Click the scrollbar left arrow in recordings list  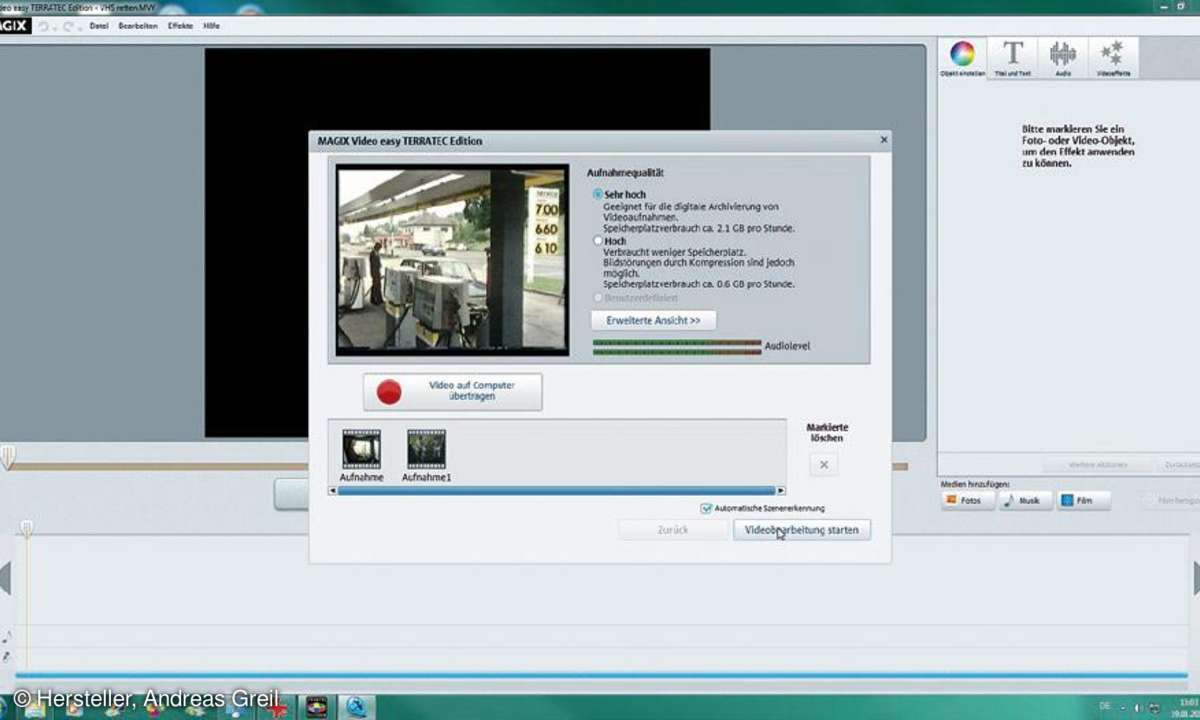333,490
